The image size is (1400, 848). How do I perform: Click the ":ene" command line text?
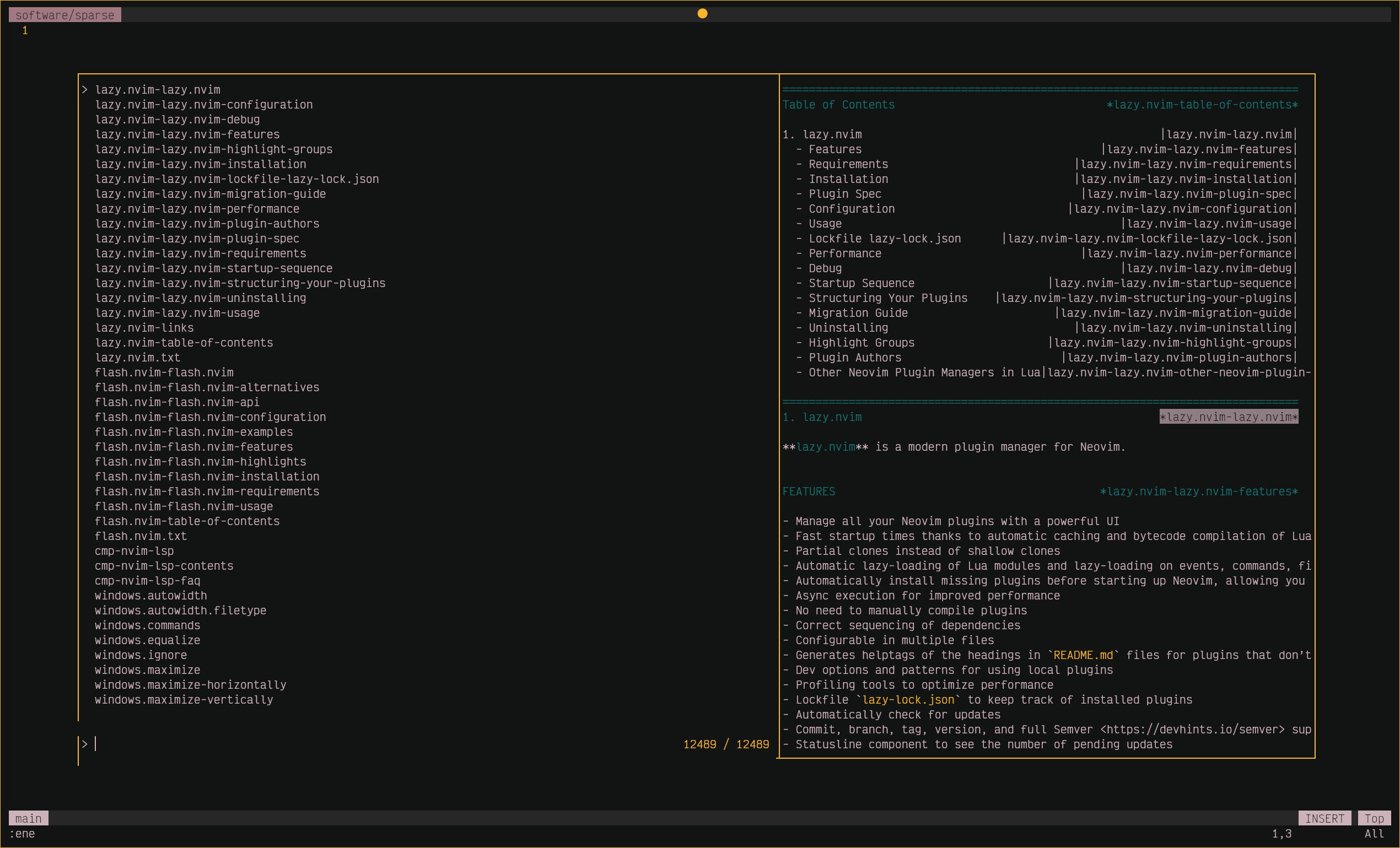pos(23,834)
